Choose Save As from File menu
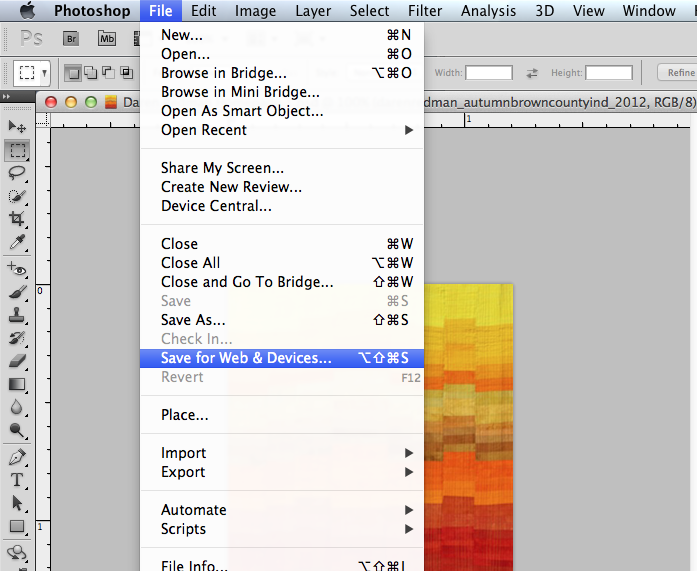Image resolution: width=697 pixels, height=571 pixels. (x=282, y=320)
